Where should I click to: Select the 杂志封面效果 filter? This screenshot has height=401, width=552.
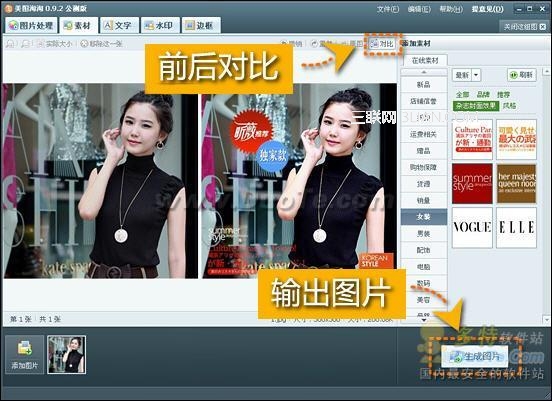point(476,106)
